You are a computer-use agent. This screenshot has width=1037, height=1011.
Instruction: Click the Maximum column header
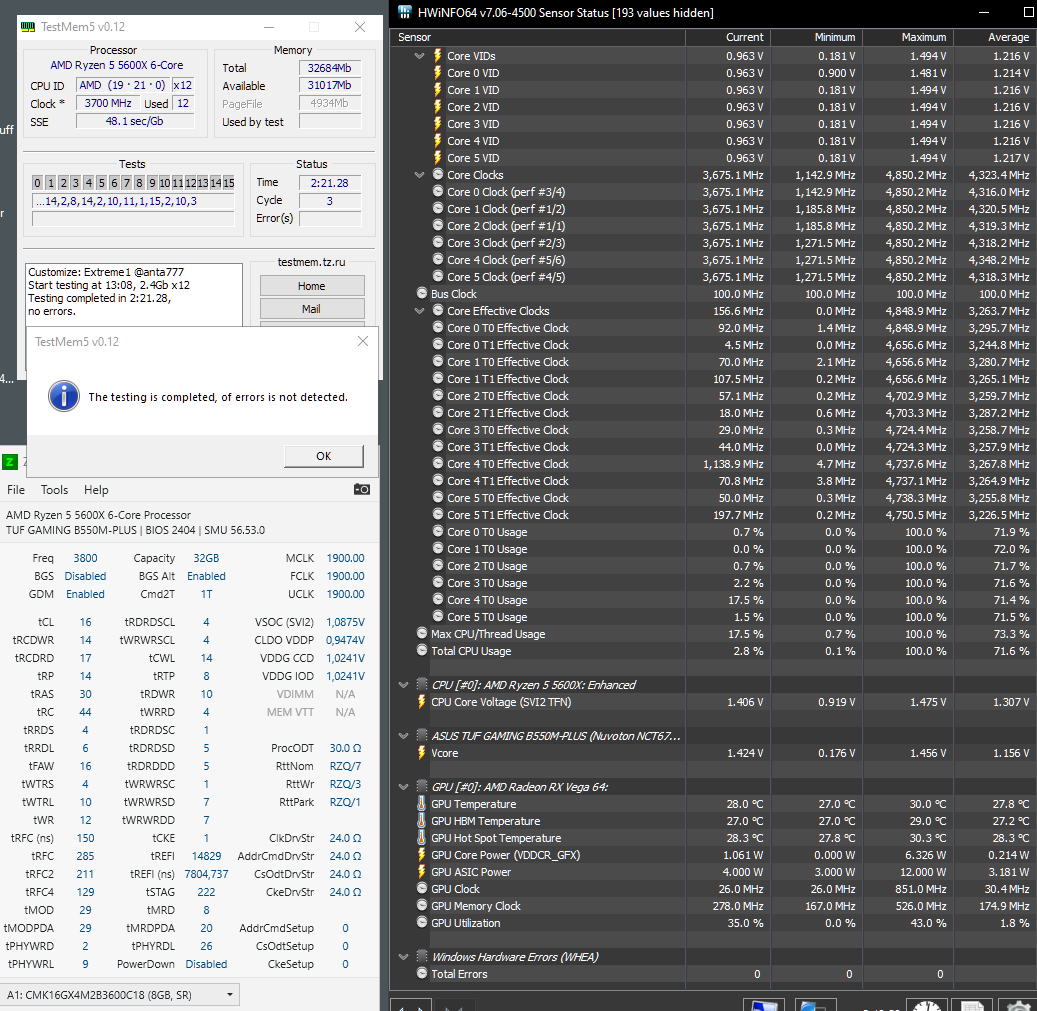(x=908, y=37)
